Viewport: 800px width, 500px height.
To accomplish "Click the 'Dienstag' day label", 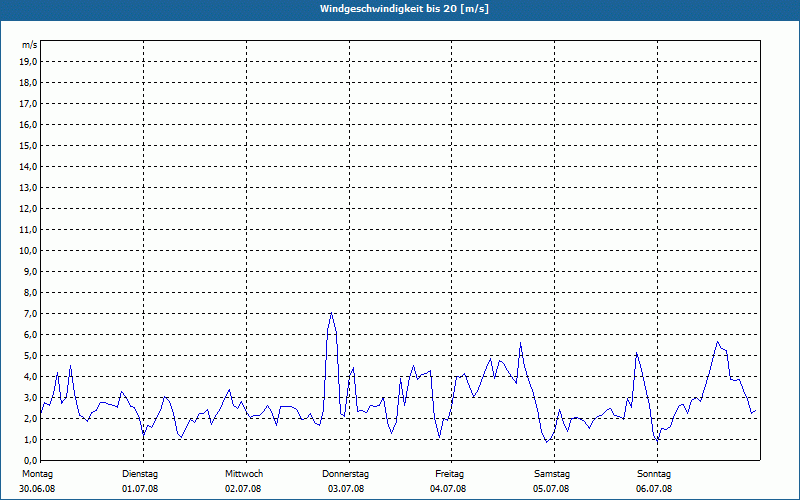I will coord(140,474).
